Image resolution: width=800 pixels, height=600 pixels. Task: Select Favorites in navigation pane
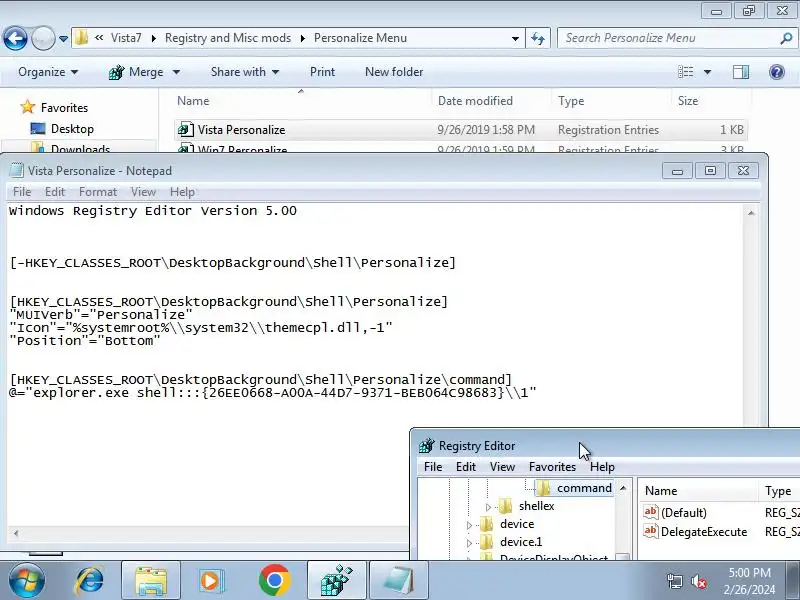point(64,108)
